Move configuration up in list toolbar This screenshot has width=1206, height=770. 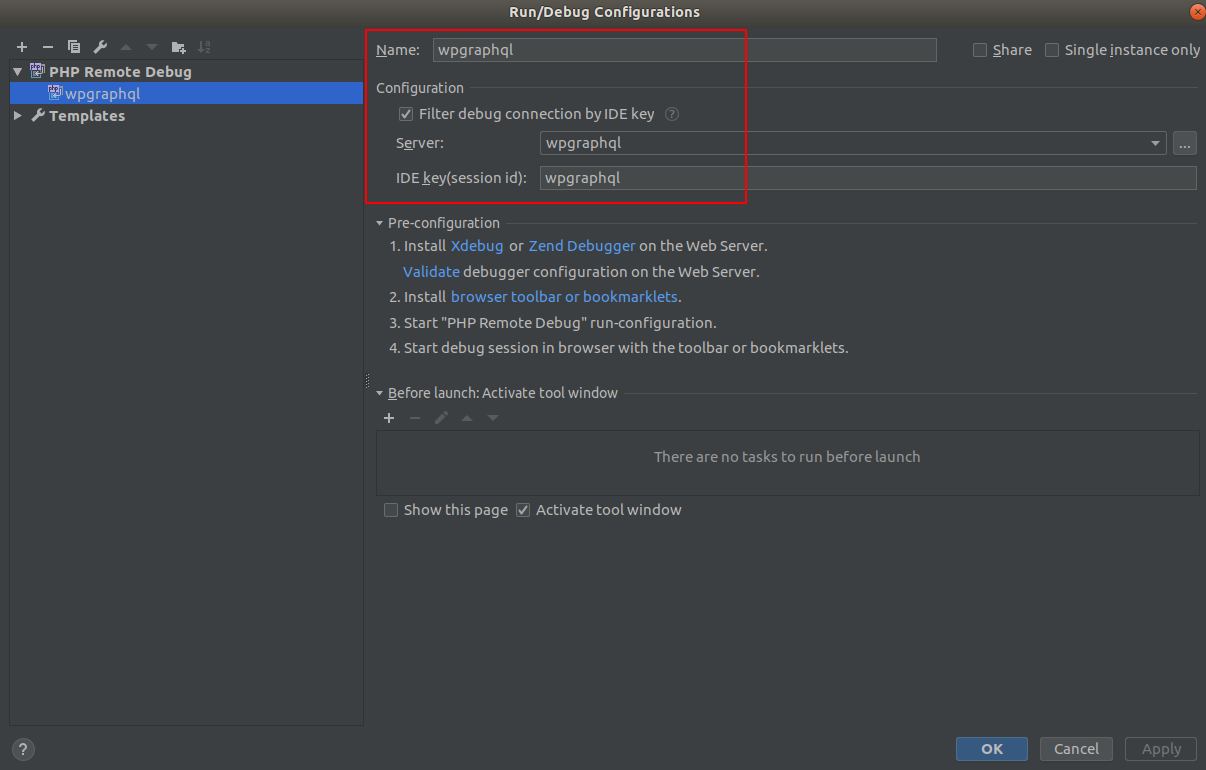click(126, 47)
